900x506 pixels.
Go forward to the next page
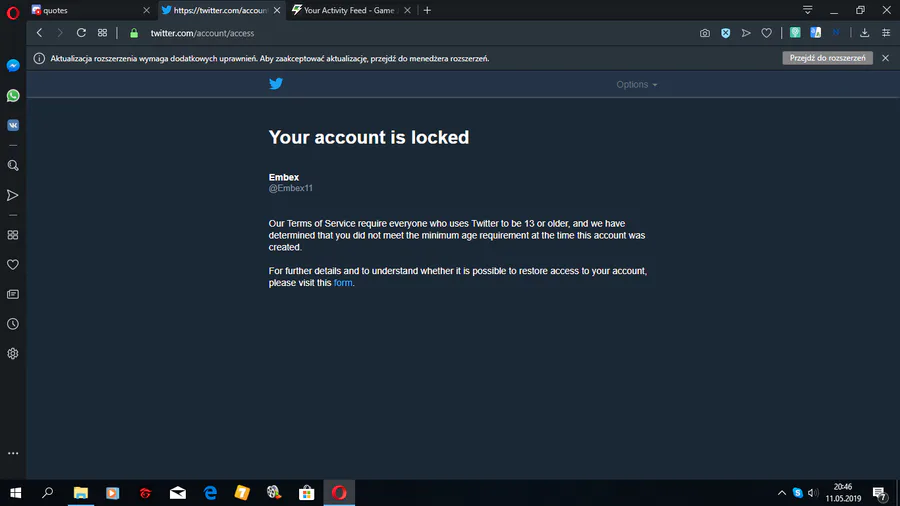(x=60, y=33)
